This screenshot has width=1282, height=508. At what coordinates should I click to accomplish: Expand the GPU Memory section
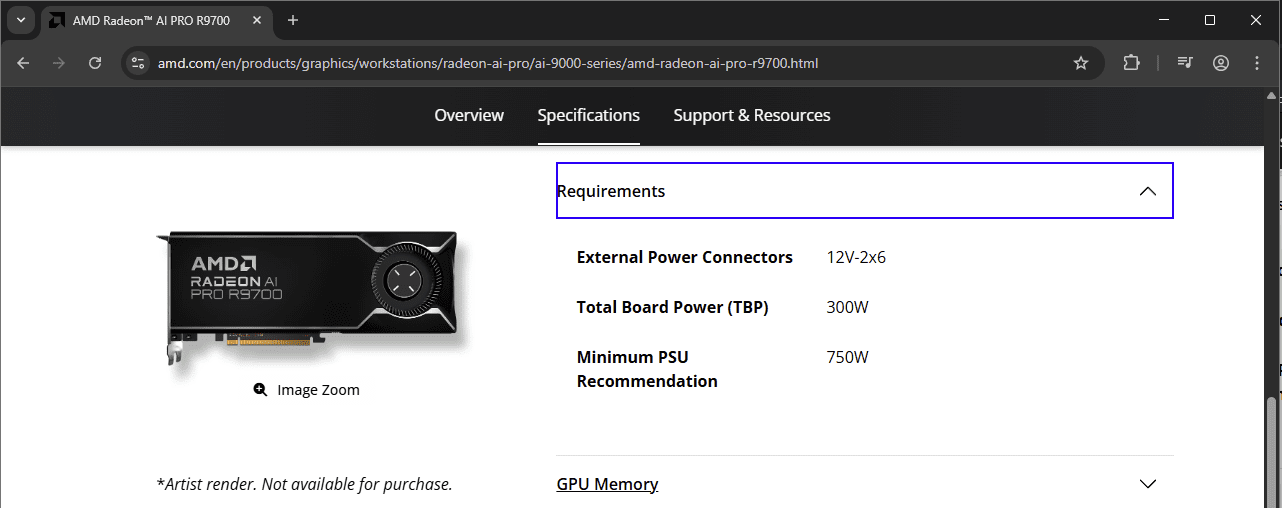(x=1147, y=484)
